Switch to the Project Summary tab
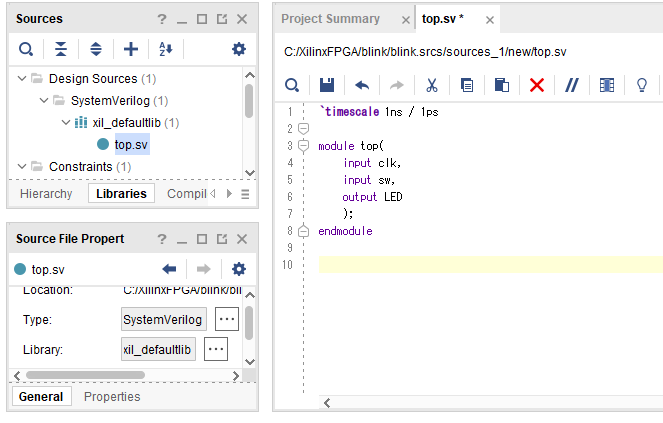Image resolution: width=663 pixels, height=423 pixels. click(x=330, y=19)
